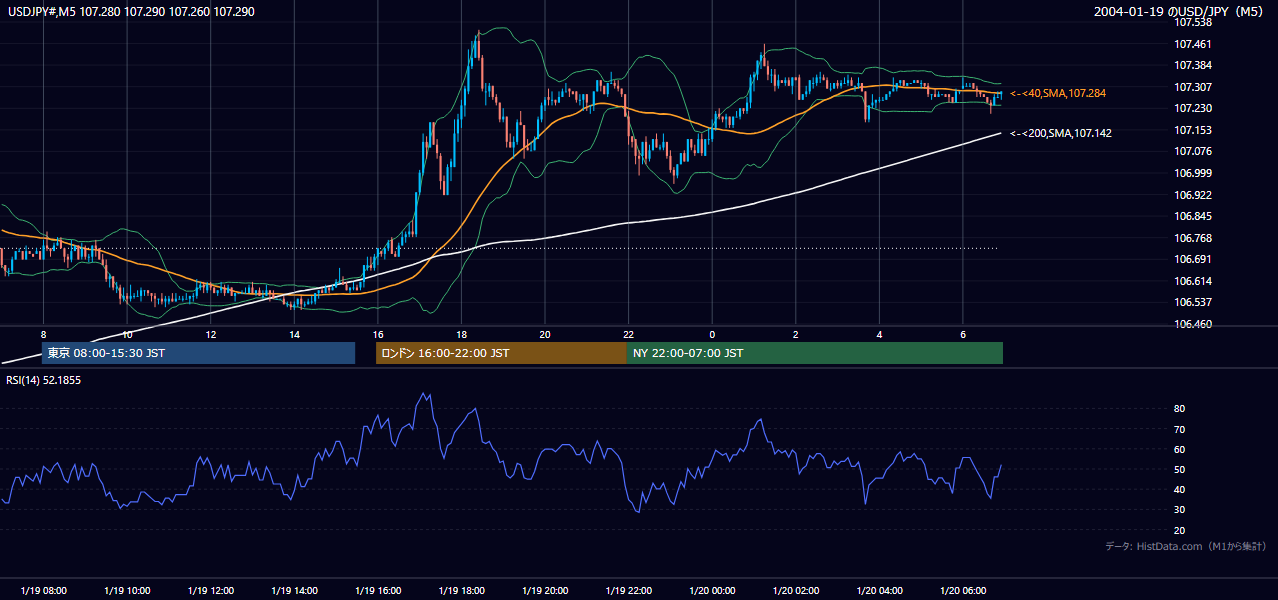
Task: Click the 1/19 16:00 time axis label
Action: (378, 591)
